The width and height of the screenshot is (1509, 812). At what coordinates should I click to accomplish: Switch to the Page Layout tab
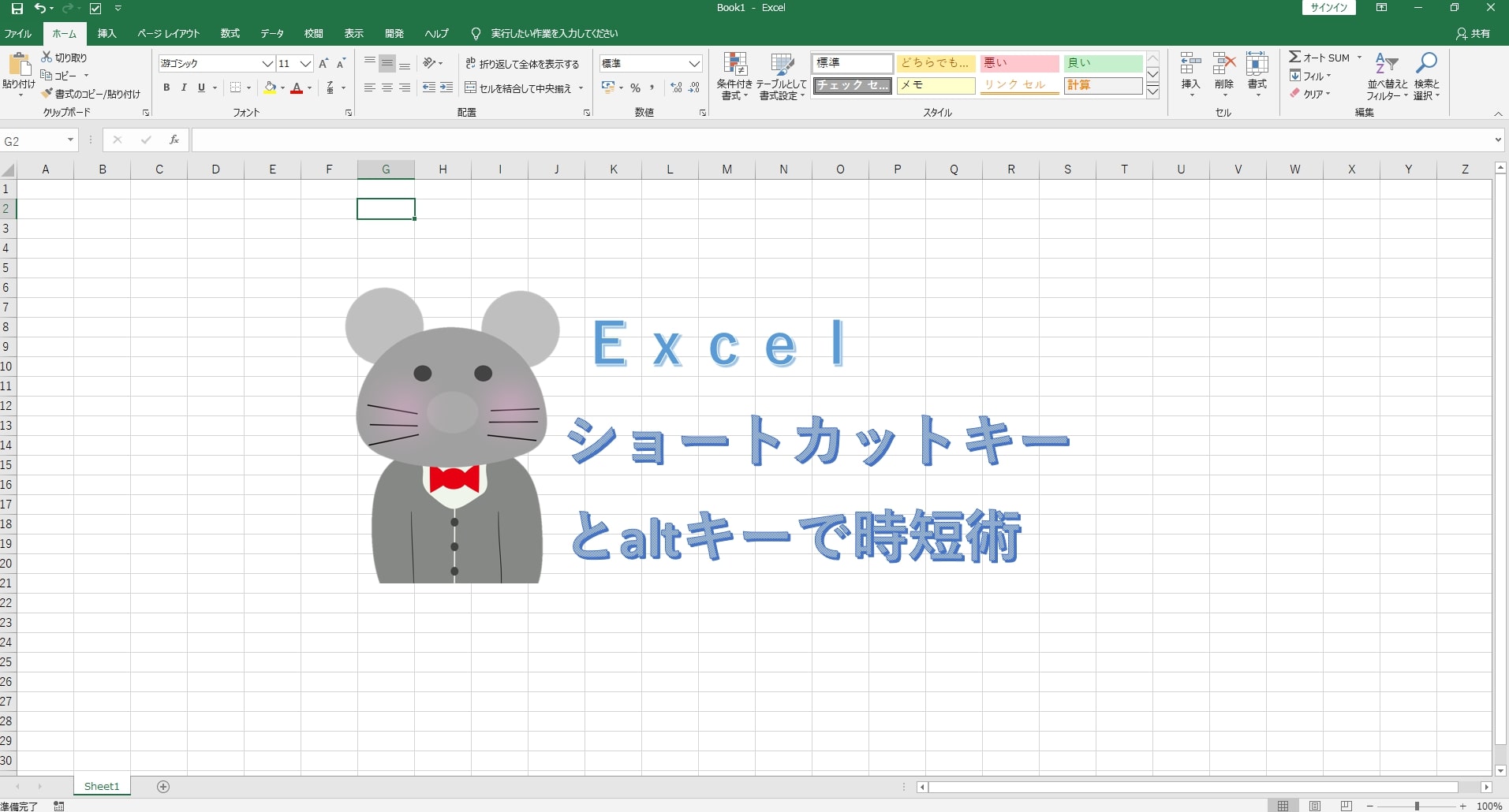pos(169,33)
